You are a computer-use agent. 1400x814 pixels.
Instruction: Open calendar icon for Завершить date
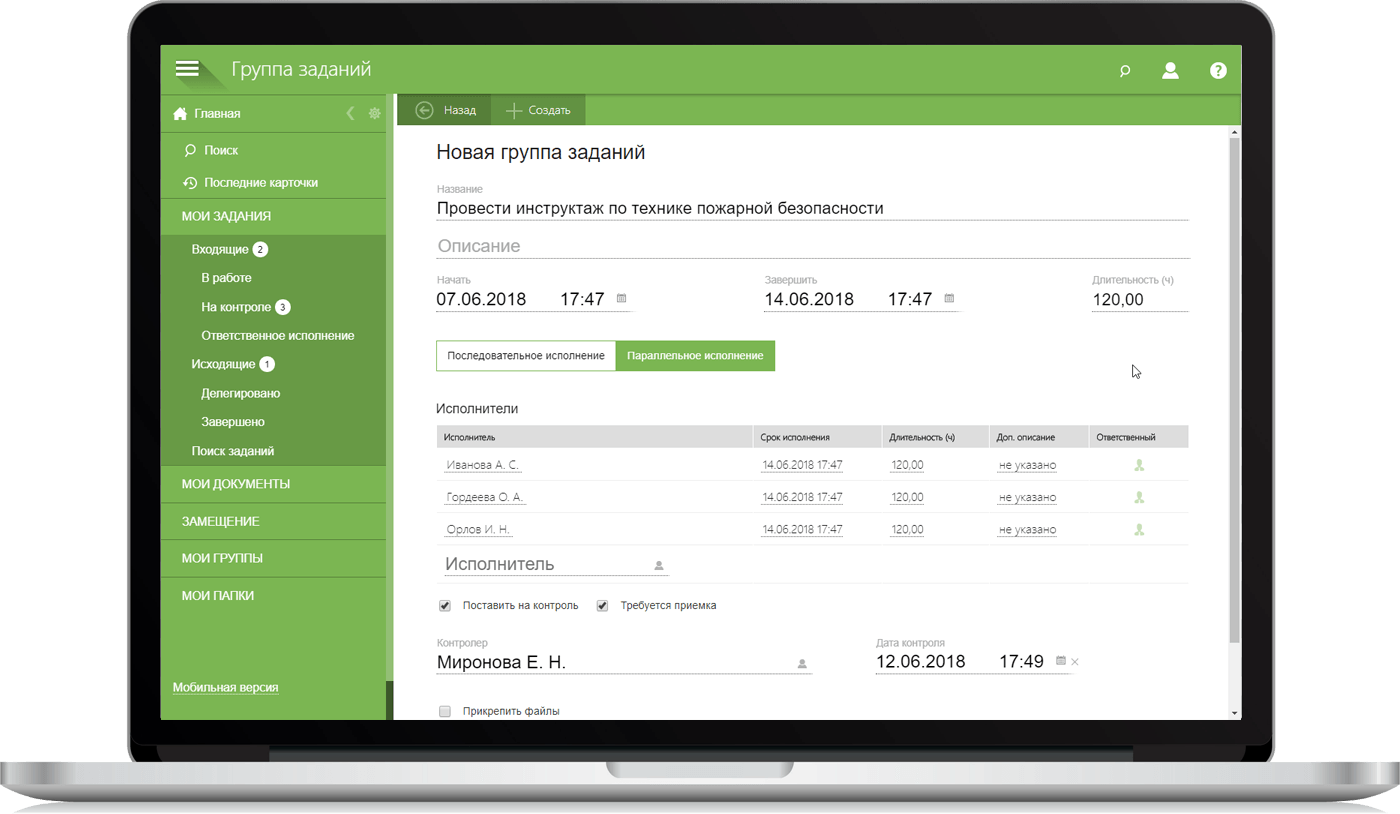click(x=949, y=298)
